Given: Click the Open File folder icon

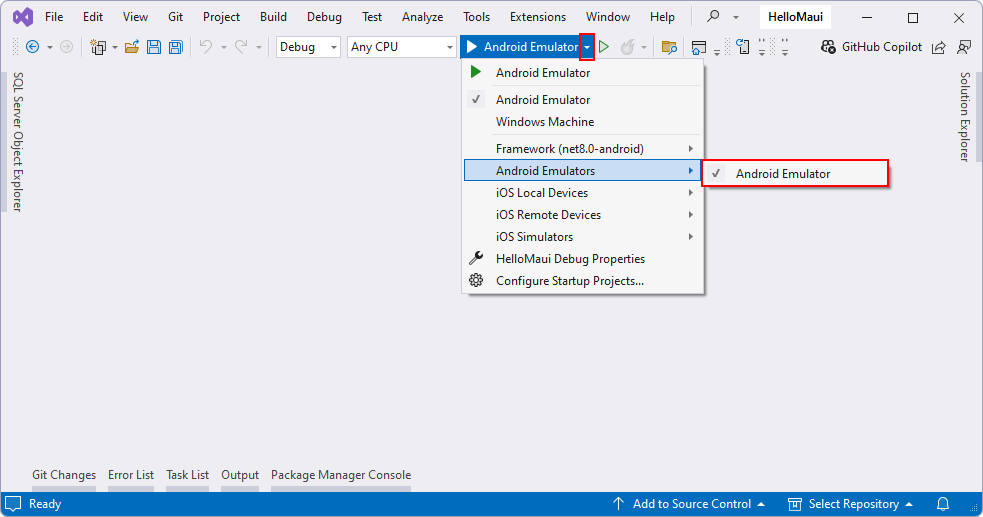Looking at the screenshot, I should [x=132, y=47].
